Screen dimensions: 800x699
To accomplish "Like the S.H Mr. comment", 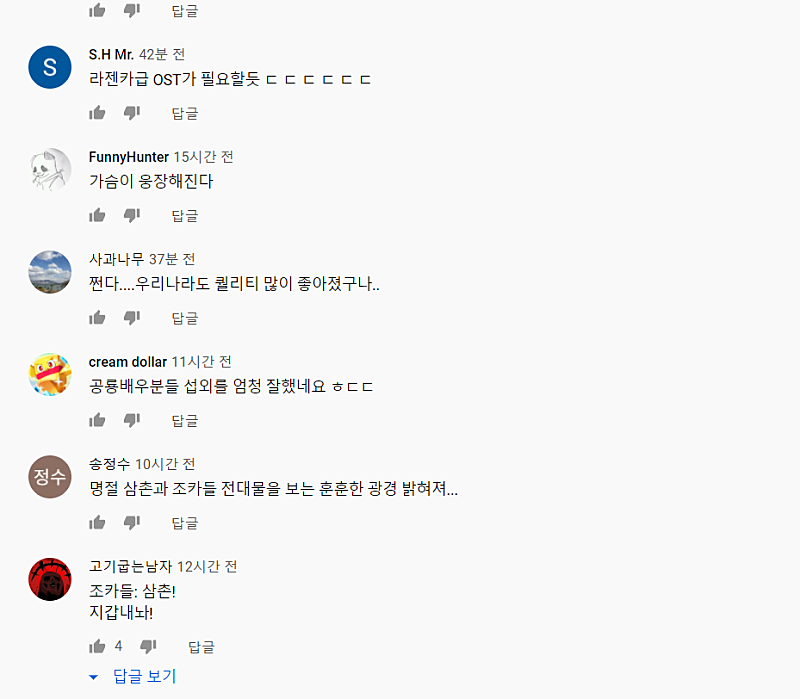I will click(97, 113).
